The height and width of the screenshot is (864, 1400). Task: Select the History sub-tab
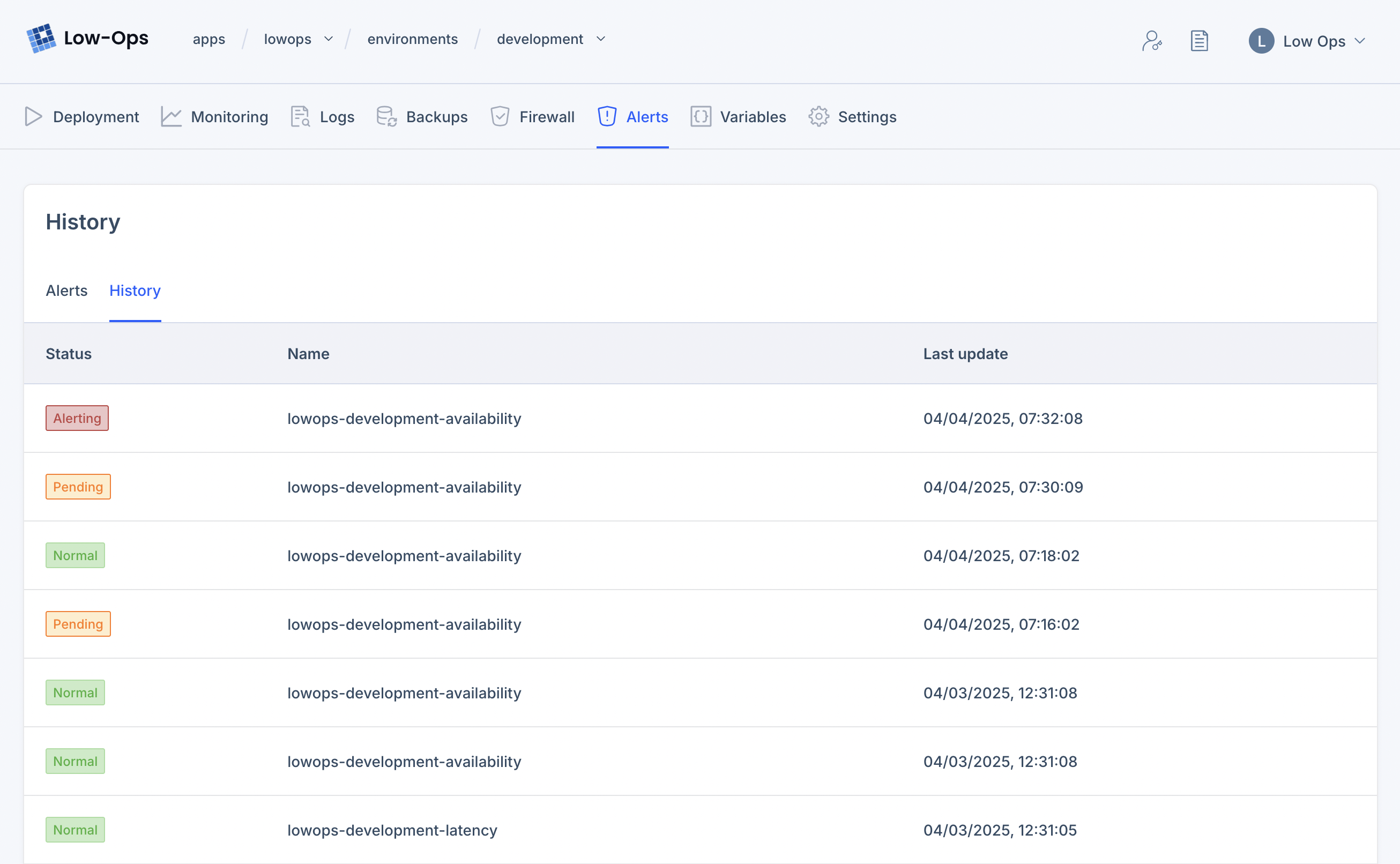(135, 291)
